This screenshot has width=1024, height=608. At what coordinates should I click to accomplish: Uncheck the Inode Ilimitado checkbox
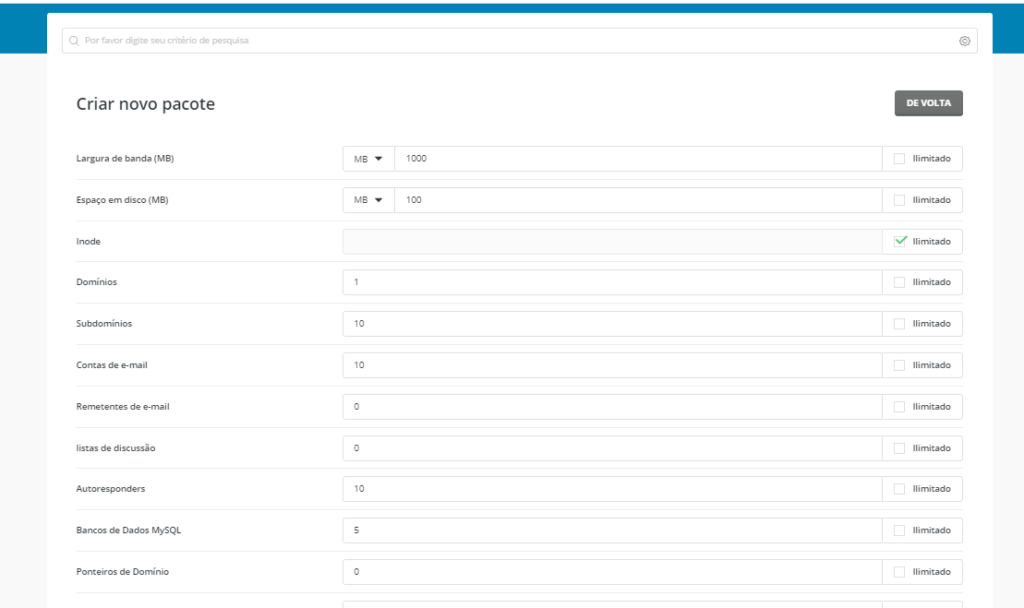point(900,241)
